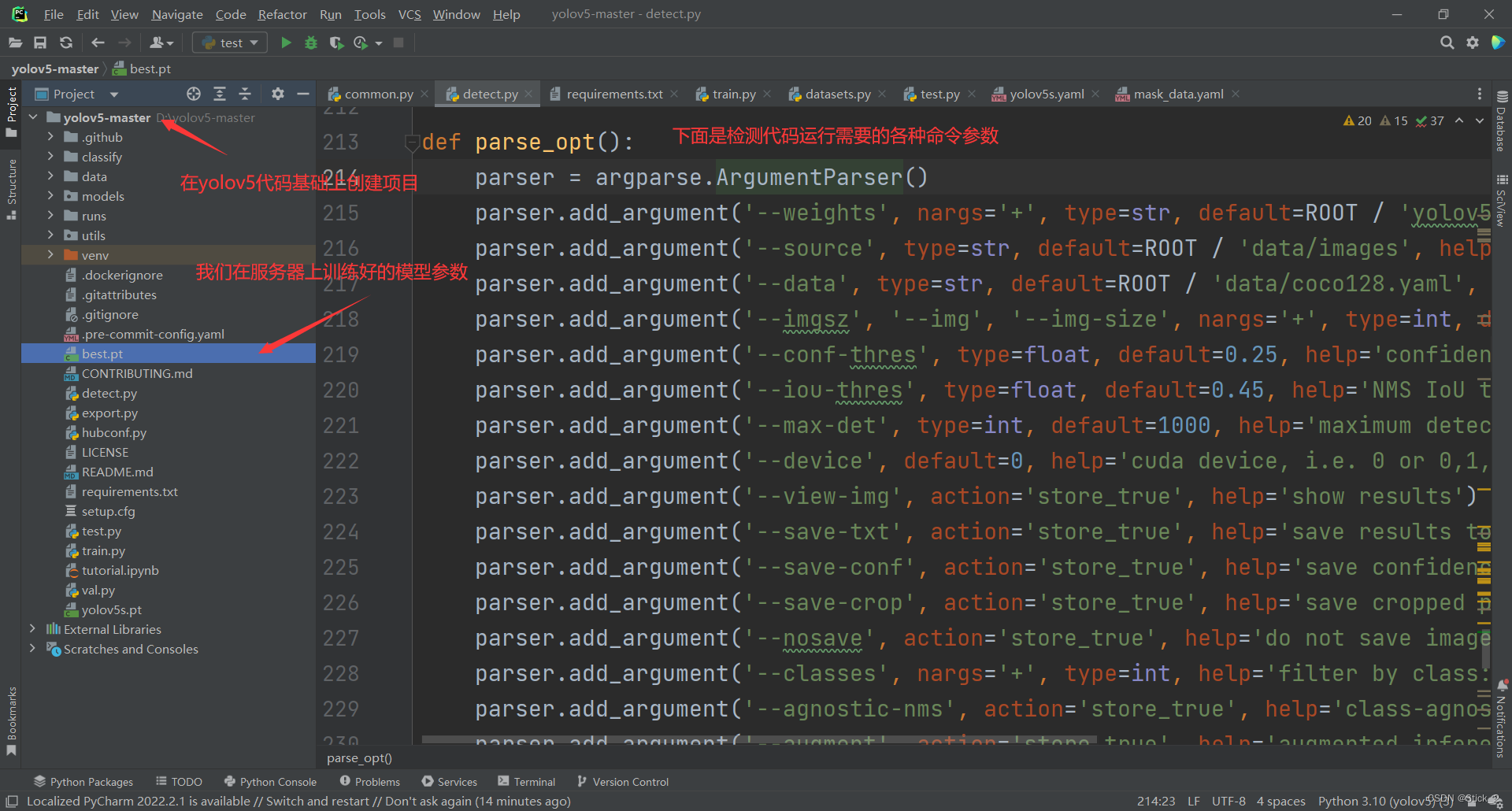The height and width of the screenshot is (811, 1512).
Task: Start debugging with the bug icon
Action: click(x=311, y=43)
